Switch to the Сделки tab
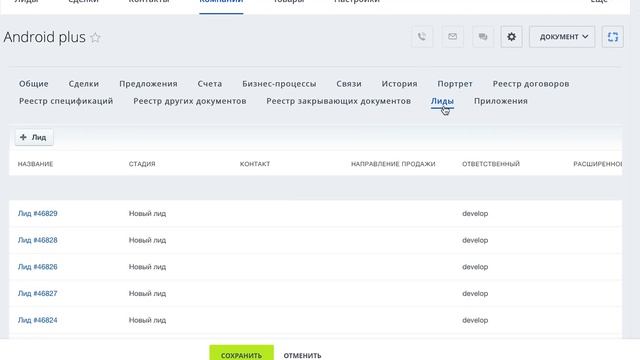This screenshot has height=360, width=640. (x=84, y=84)
